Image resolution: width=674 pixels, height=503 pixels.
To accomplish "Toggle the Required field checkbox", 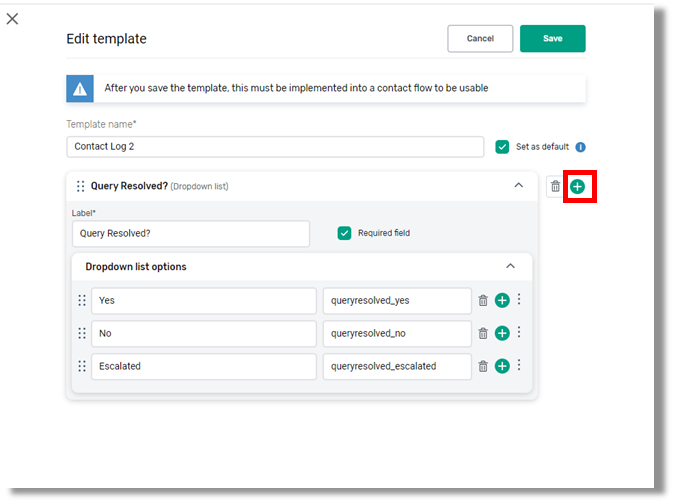I will pyautogui.click(x=345, y=233).
